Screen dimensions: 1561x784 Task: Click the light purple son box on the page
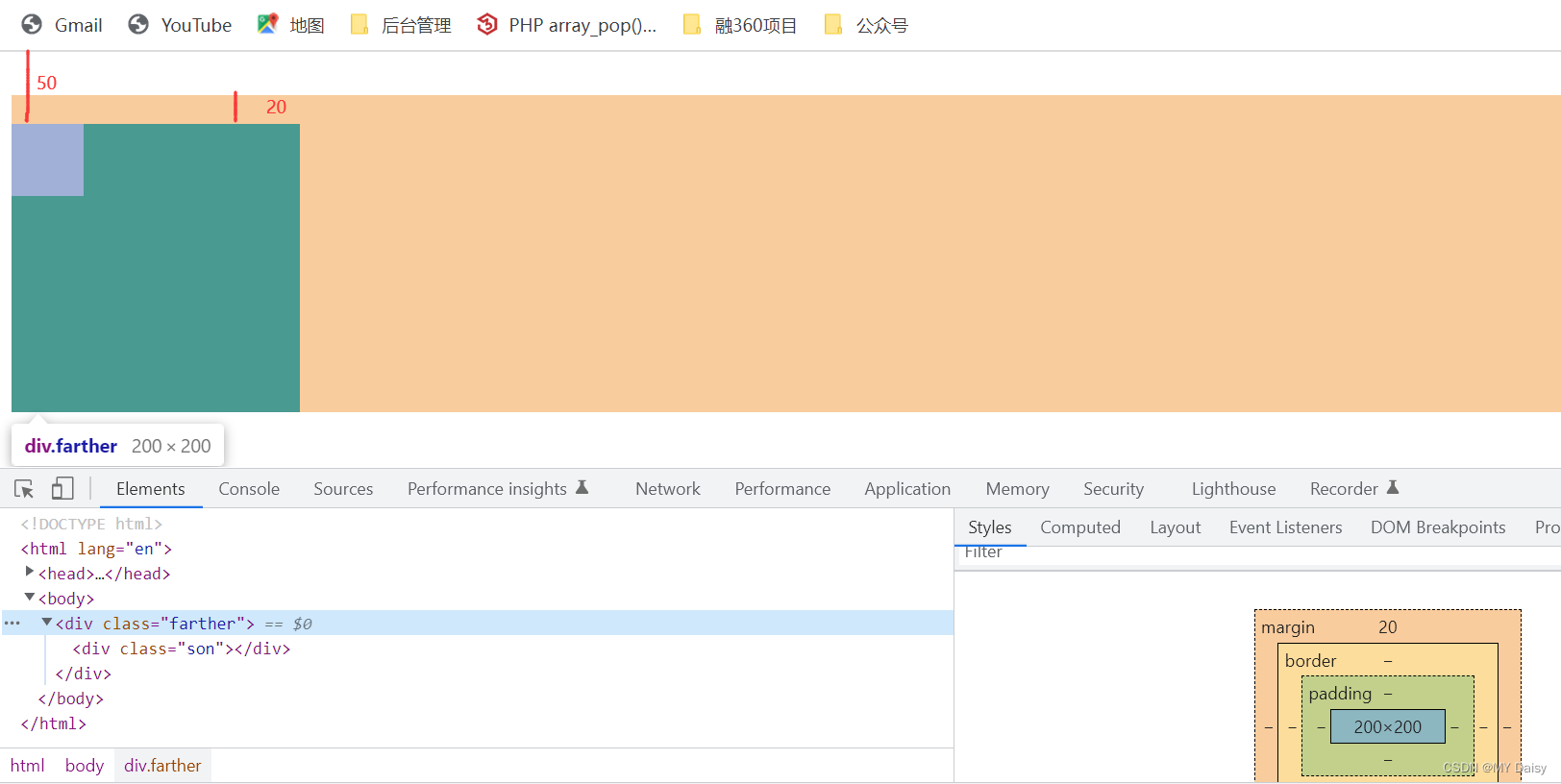pos(47,159)
